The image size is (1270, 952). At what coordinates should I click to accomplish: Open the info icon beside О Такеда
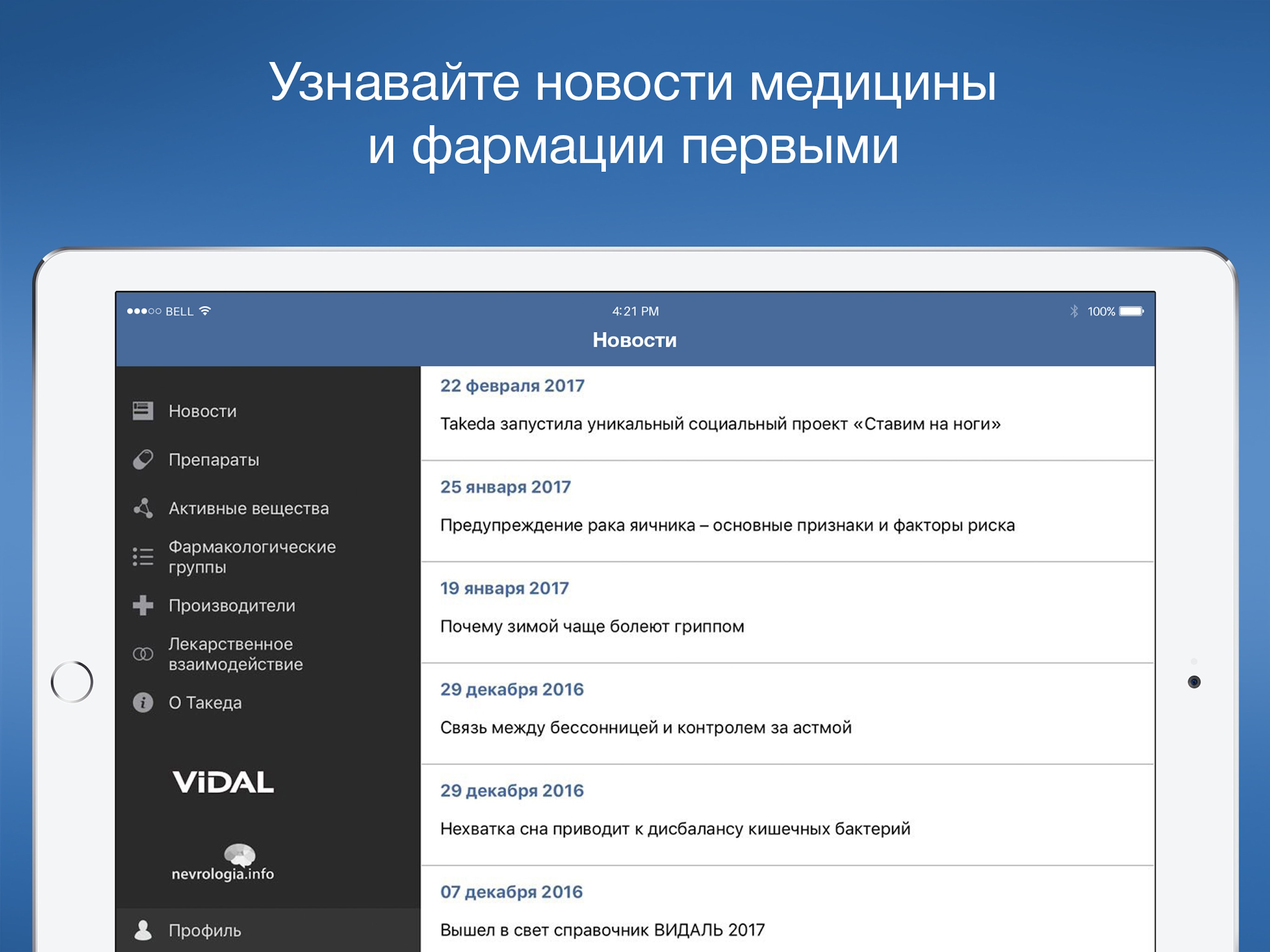coord(142,702)
